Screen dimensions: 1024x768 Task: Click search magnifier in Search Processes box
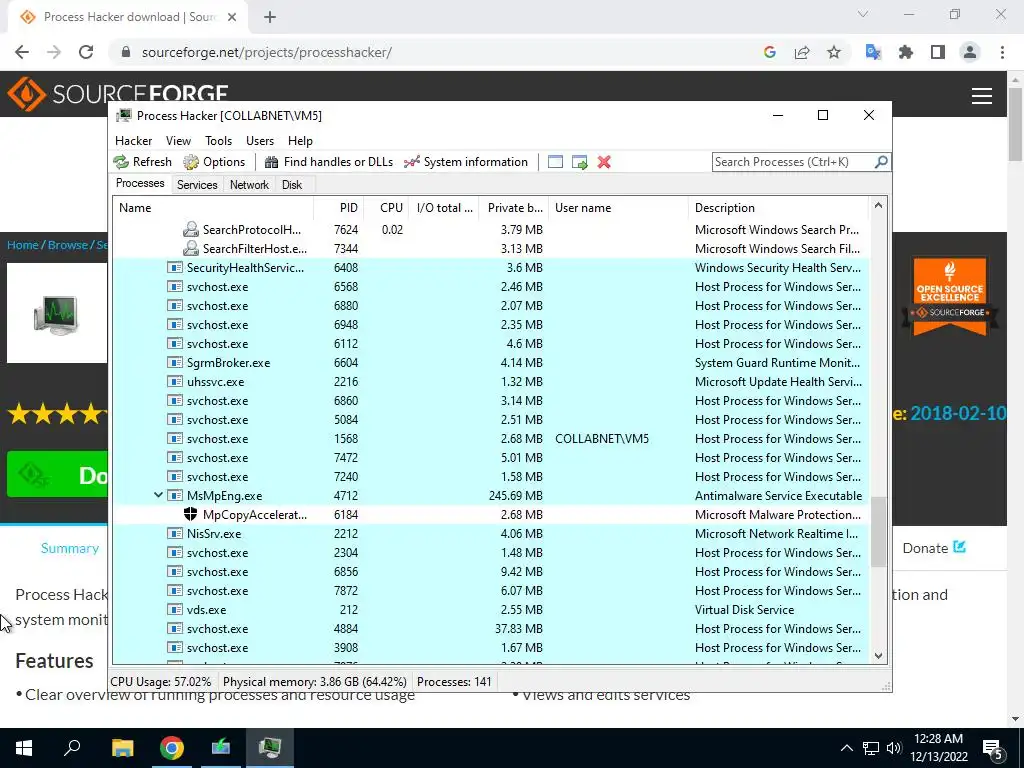881,161
